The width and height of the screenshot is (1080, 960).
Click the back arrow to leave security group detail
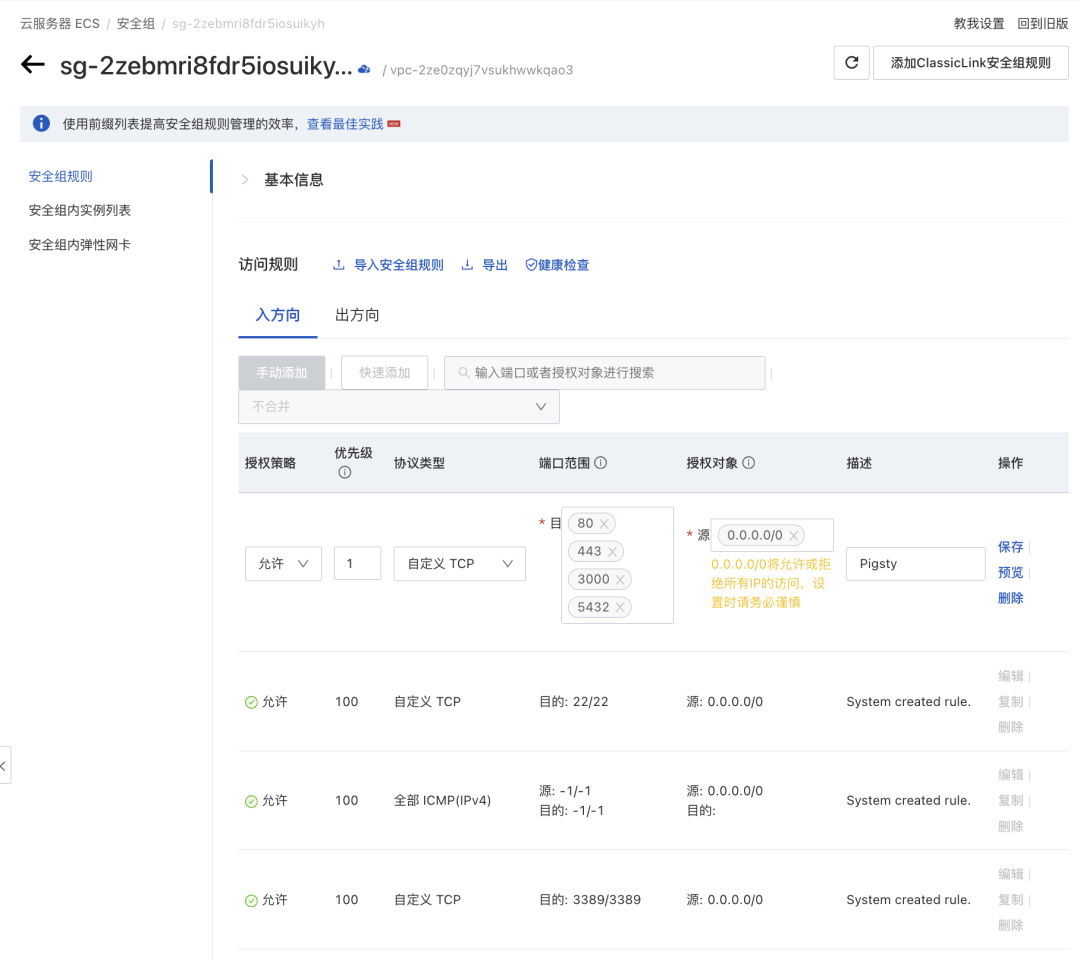point(33,63)
